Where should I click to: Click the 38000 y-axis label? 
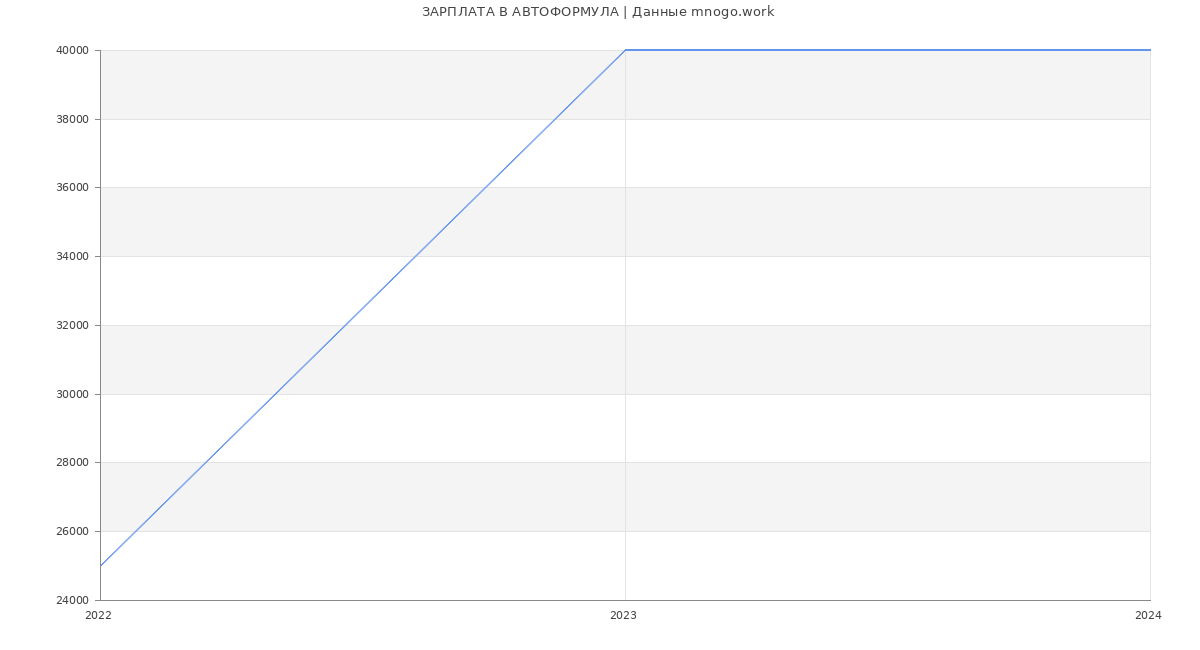[x=73, y=119]
